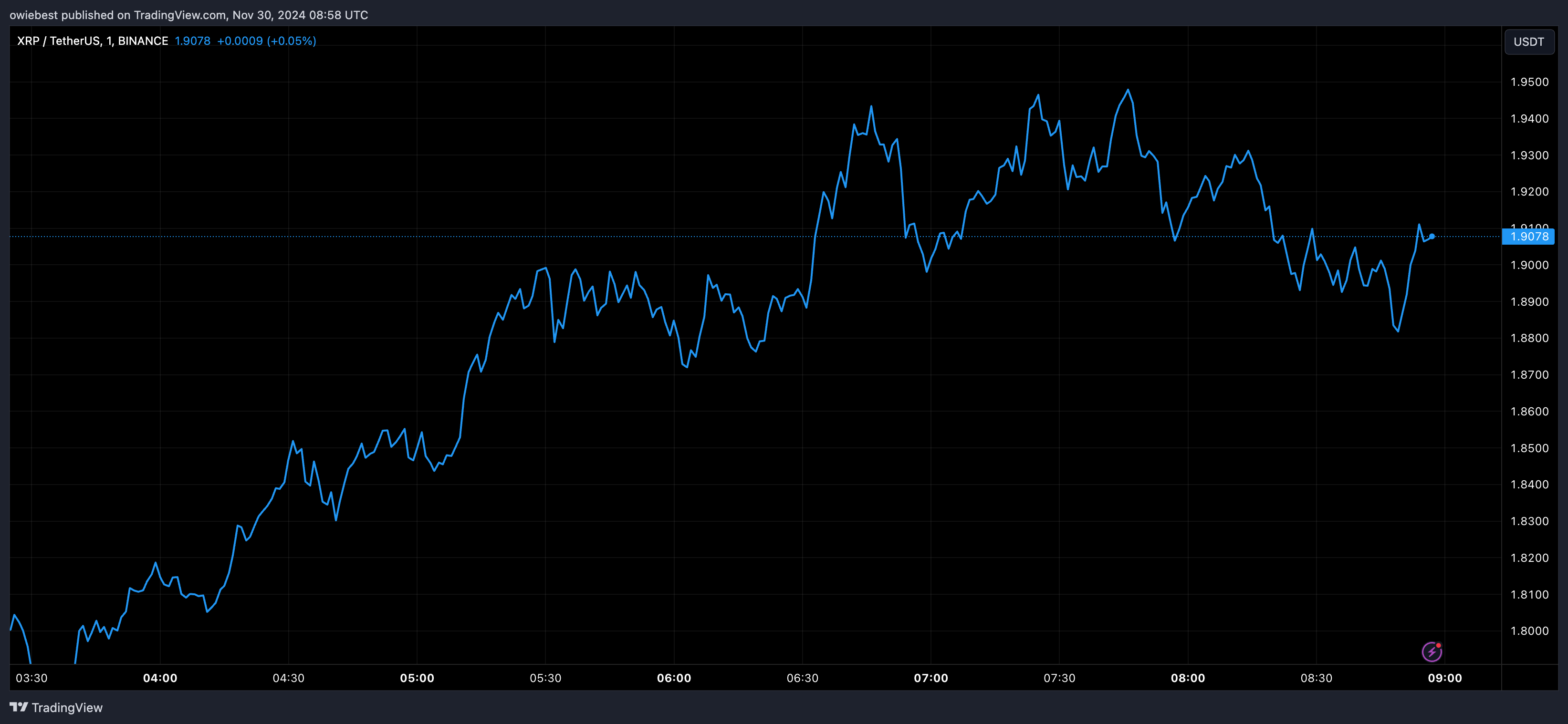Click the 1.9078 price in chart header
The height and width of the screenshot is (724, 1568).
point(192,41)
